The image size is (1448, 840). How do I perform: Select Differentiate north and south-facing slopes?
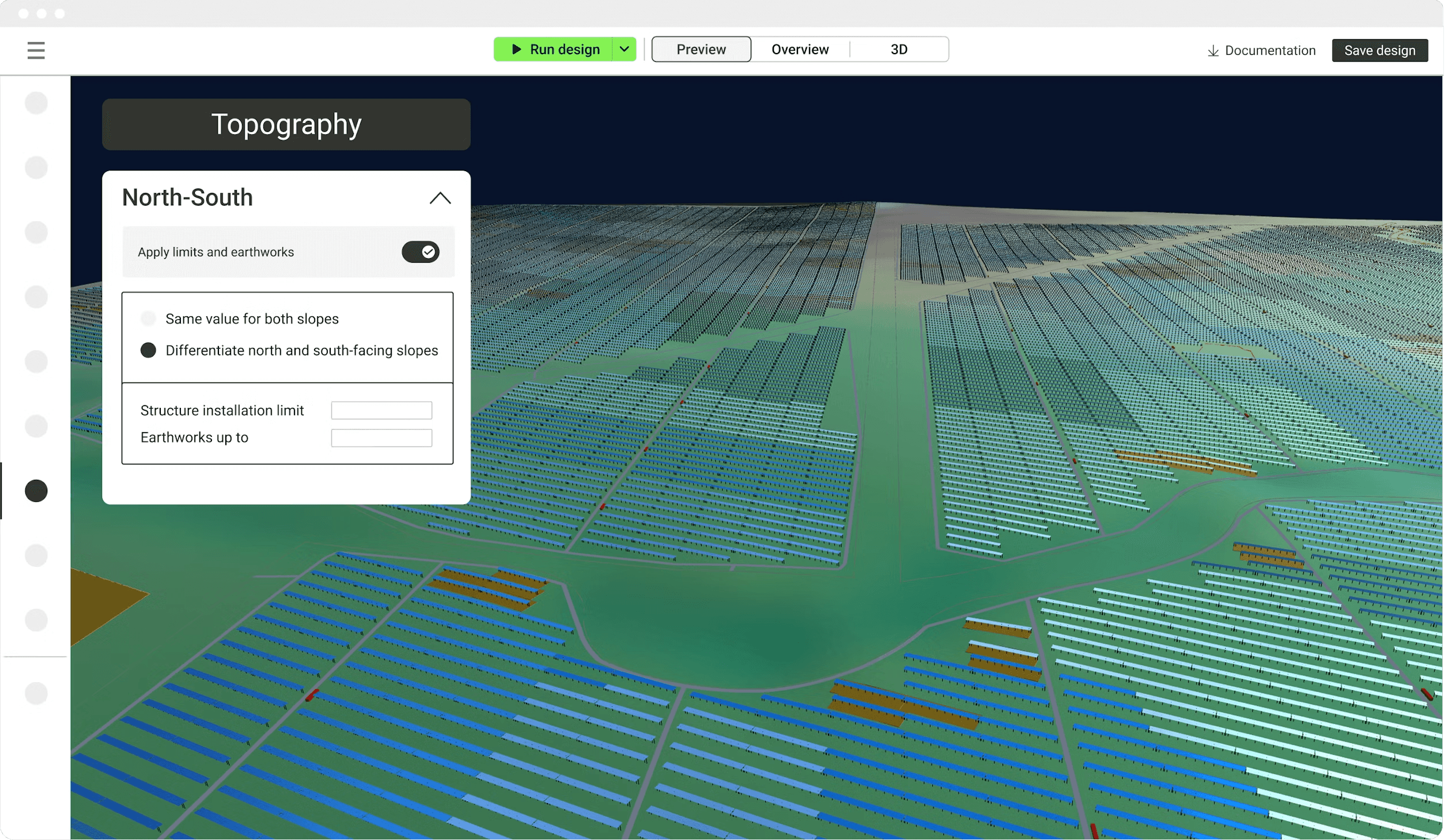coord(148,350)
